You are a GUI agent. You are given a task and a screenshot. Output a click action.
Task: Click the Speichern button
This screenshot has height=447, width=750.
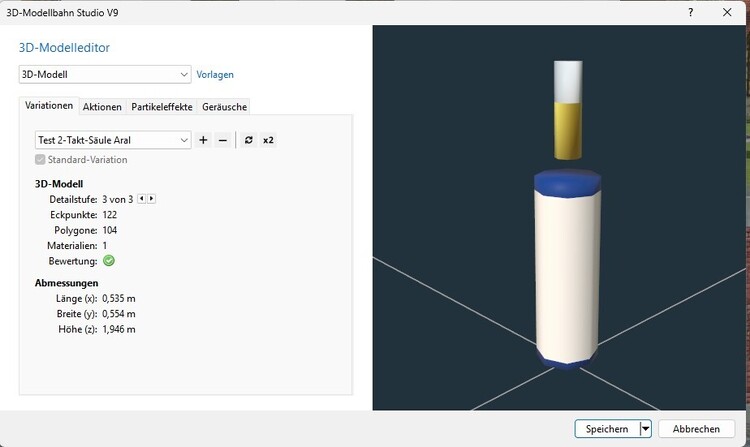point(607,429)
